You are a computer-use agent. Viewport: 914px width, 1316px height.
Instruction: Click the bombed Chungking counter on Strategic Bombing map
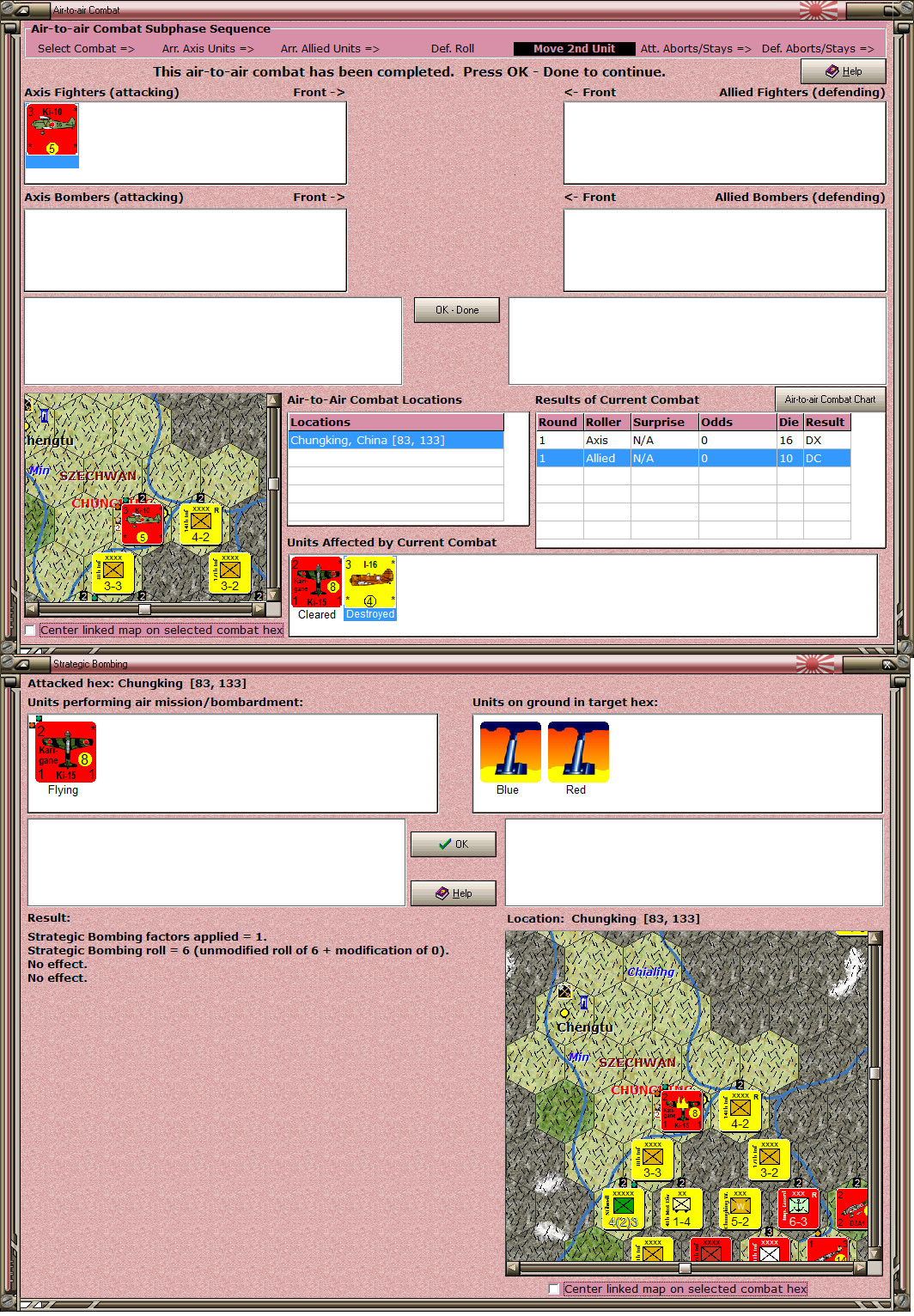pos(682,1111)
